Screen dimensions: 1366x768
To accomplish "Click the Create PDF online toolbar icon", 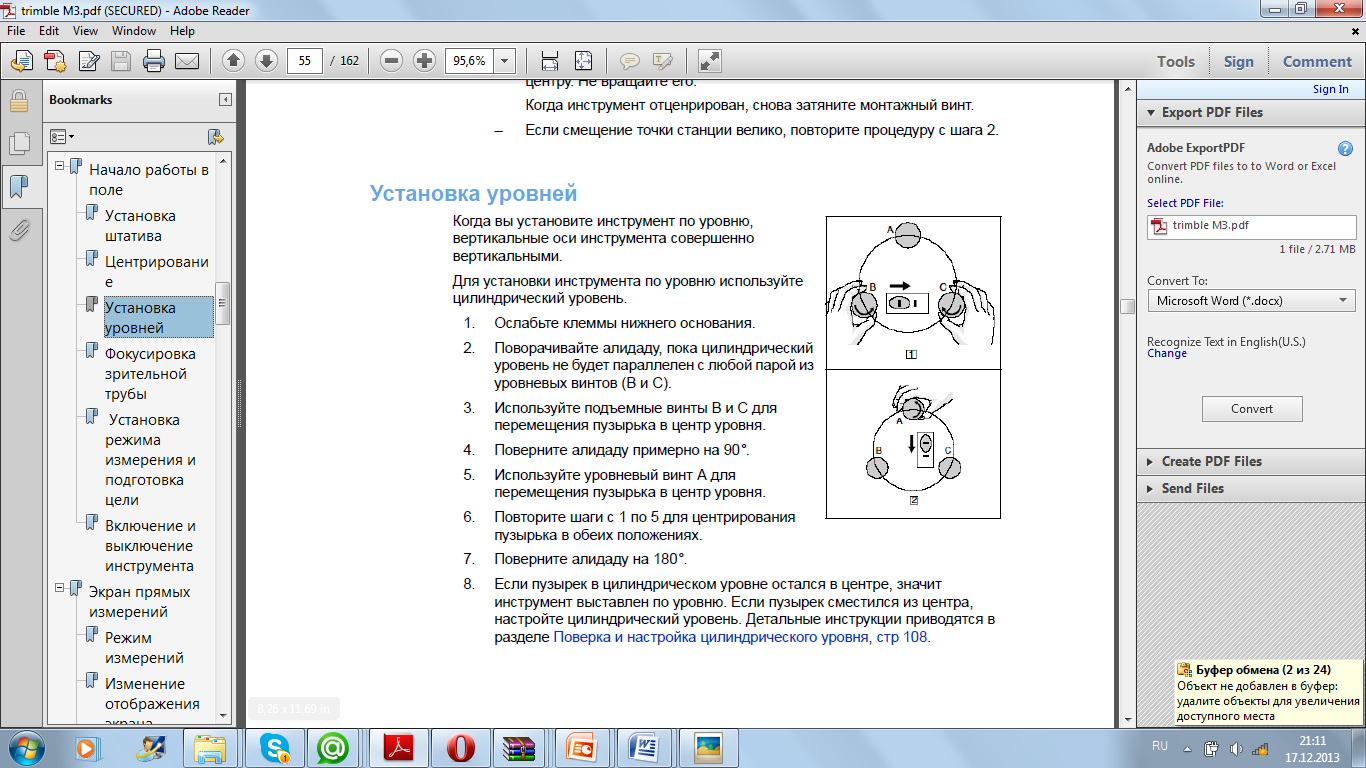I will [55, 61].
